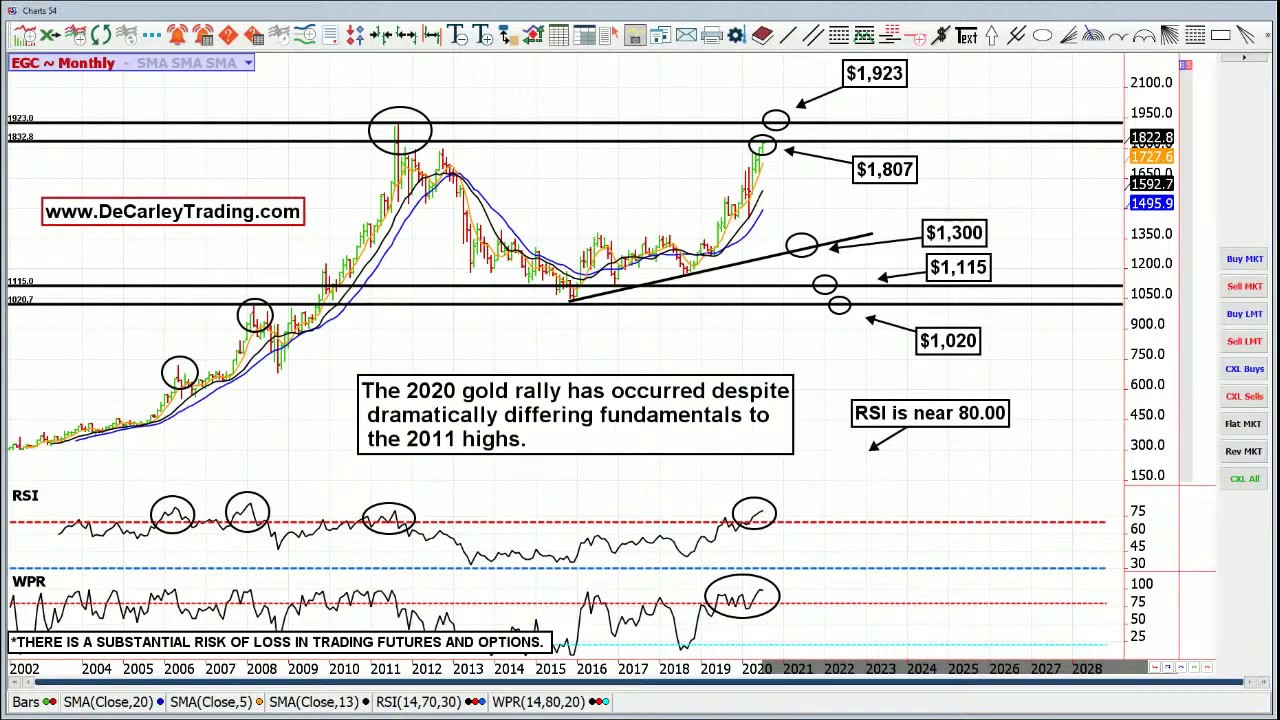Click the Sell LMT button

[x=1244, y=341]
